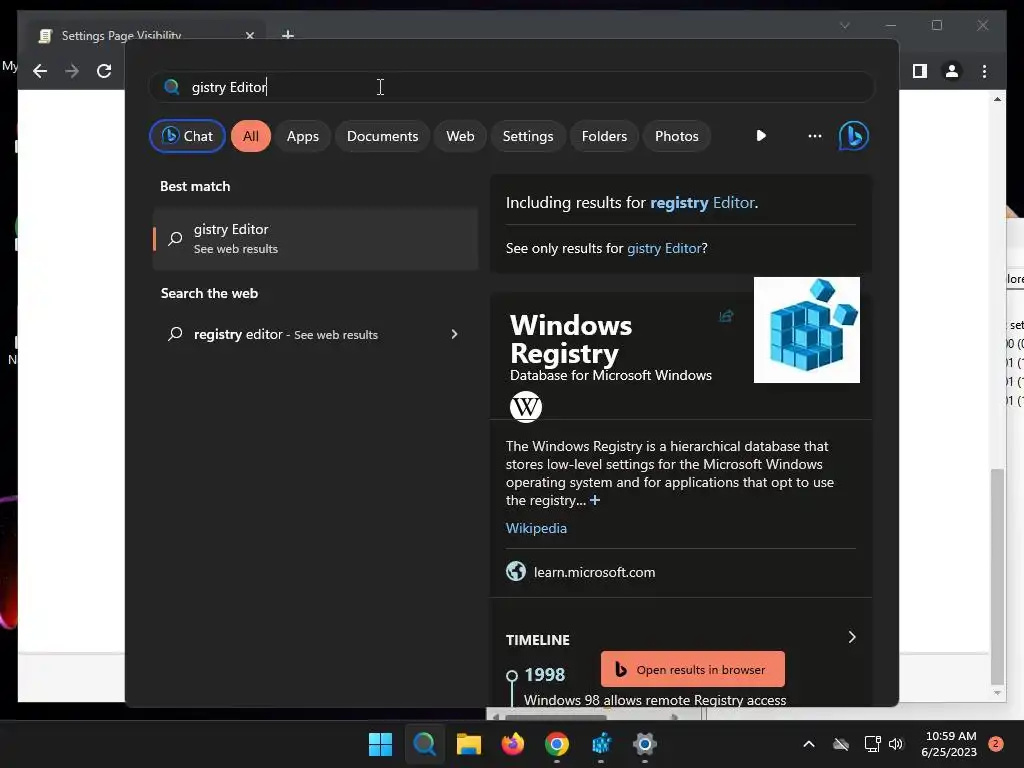Click the OneDrive cloud tray icon
Viewport: 1024px width, 768px height.
coord(841,744)
